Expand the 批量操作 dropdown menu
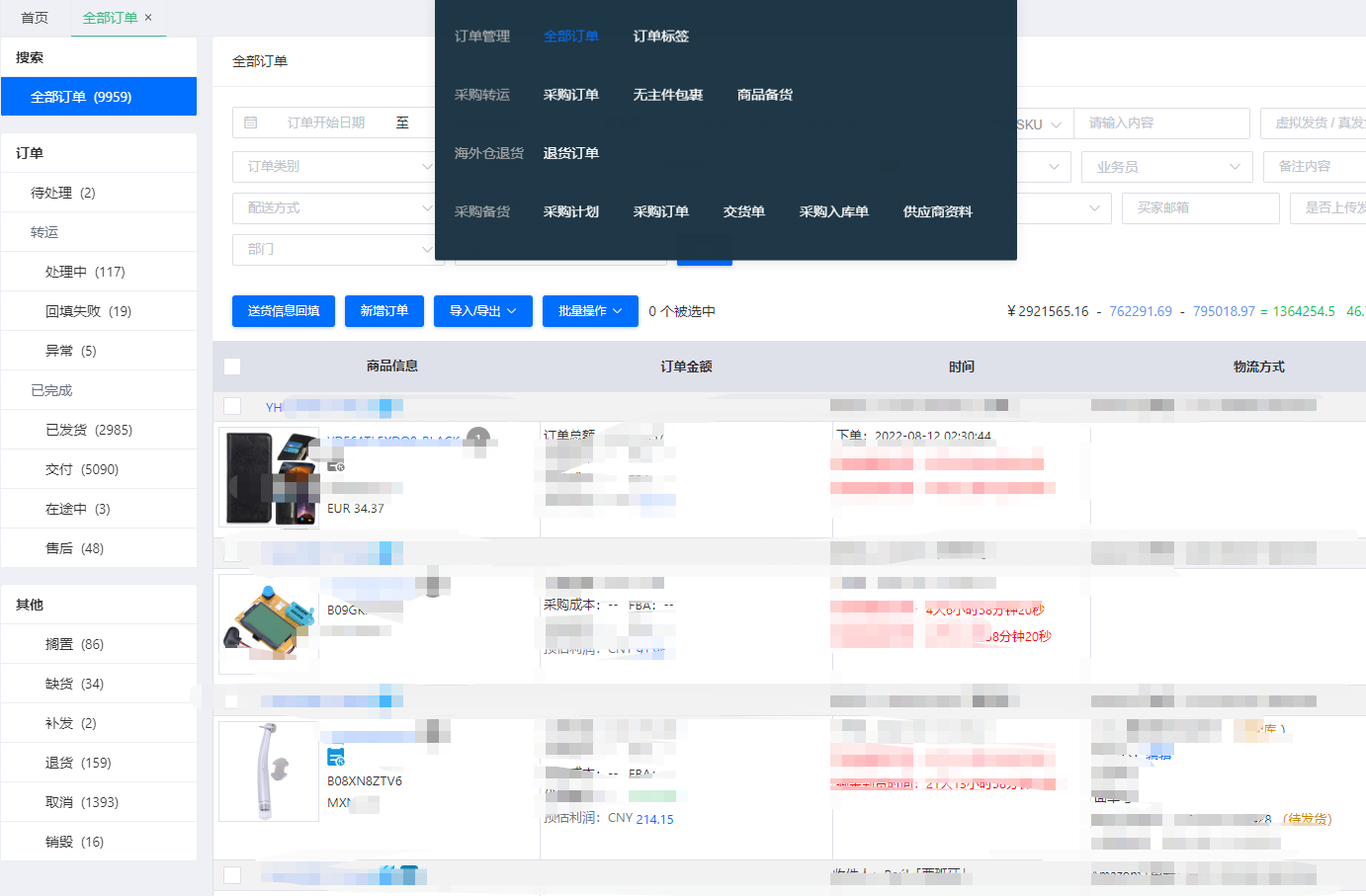This screenshot has width=1366, height=896. tap(590, 311)
